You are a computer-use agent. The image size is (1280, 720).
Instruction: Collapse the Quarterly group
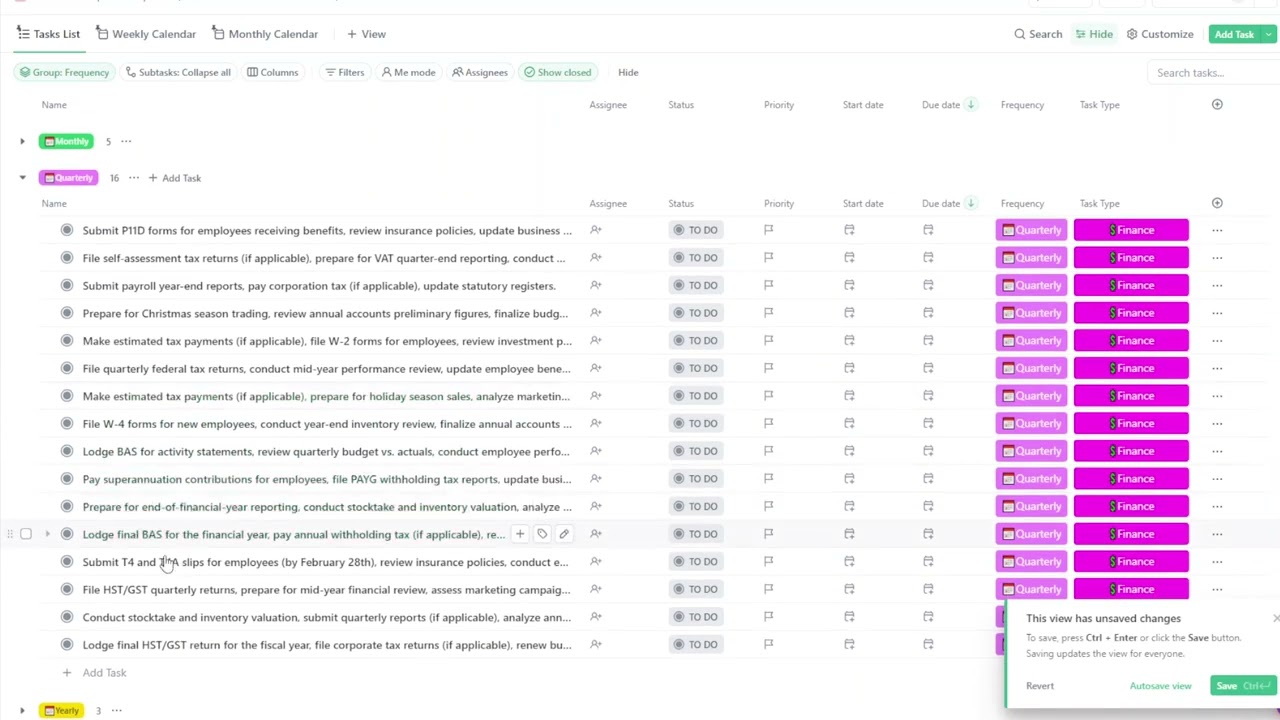22,178
